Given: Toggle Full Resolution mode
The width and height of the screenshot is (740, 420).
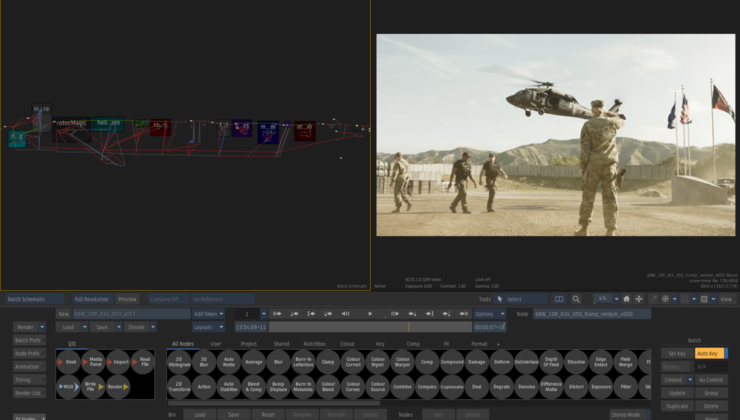Looking at the screenshot, I should click(91, 299).
